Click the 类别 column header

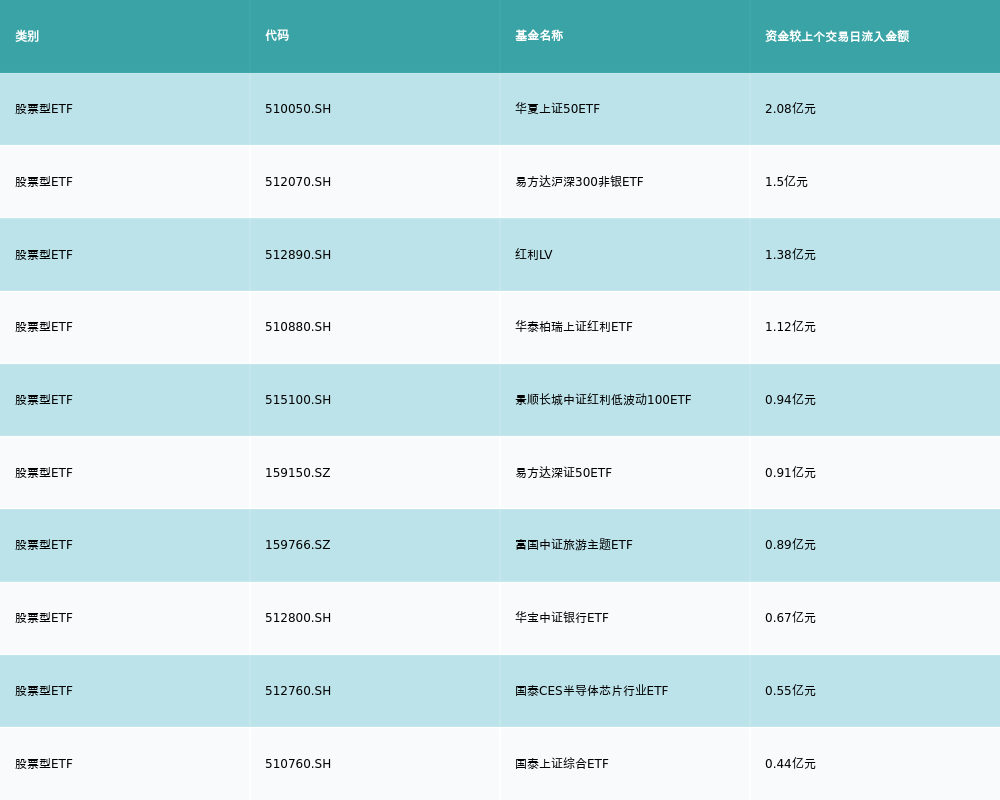point(27,36)
